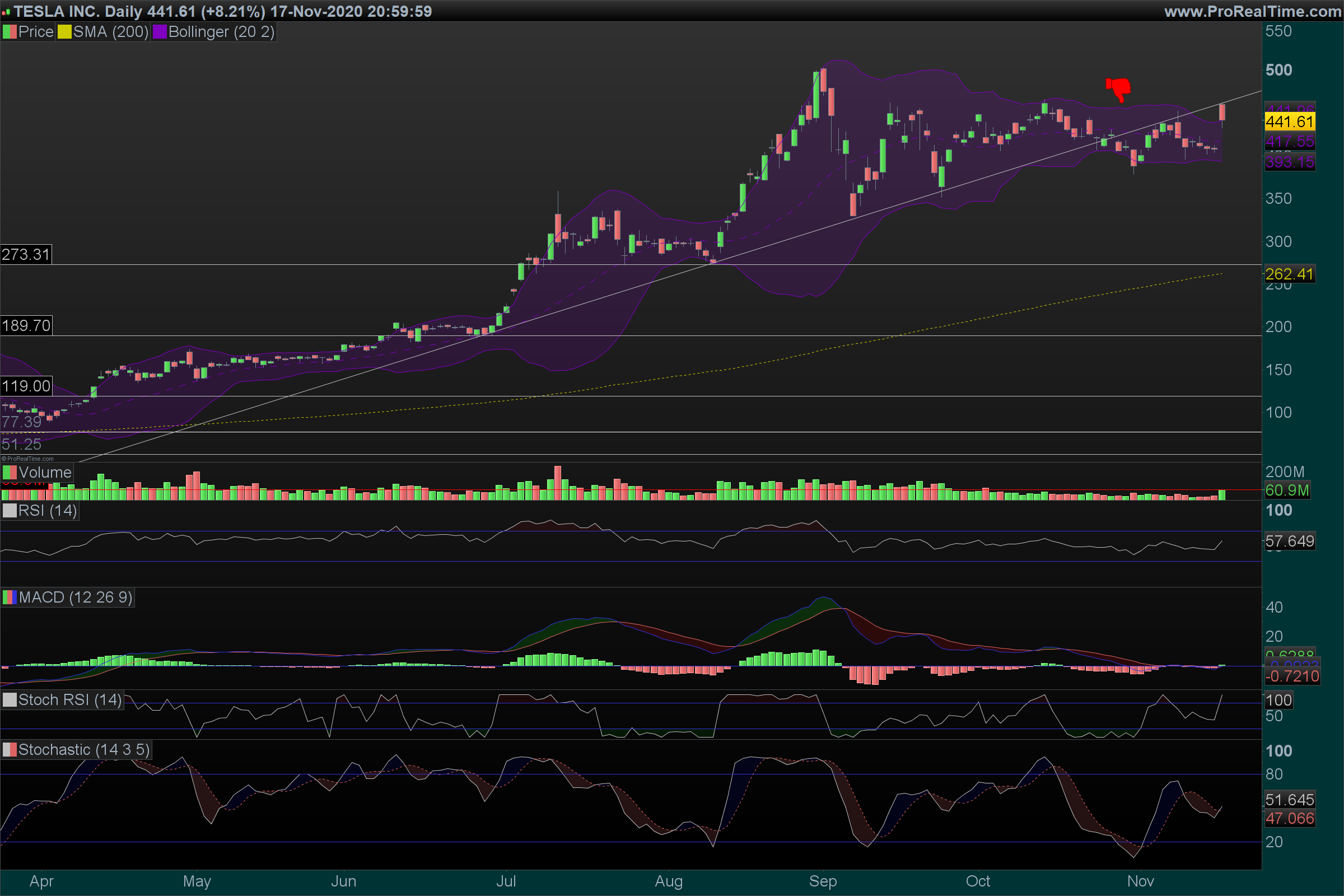Click the Price legend color icon

coord(10,32)
